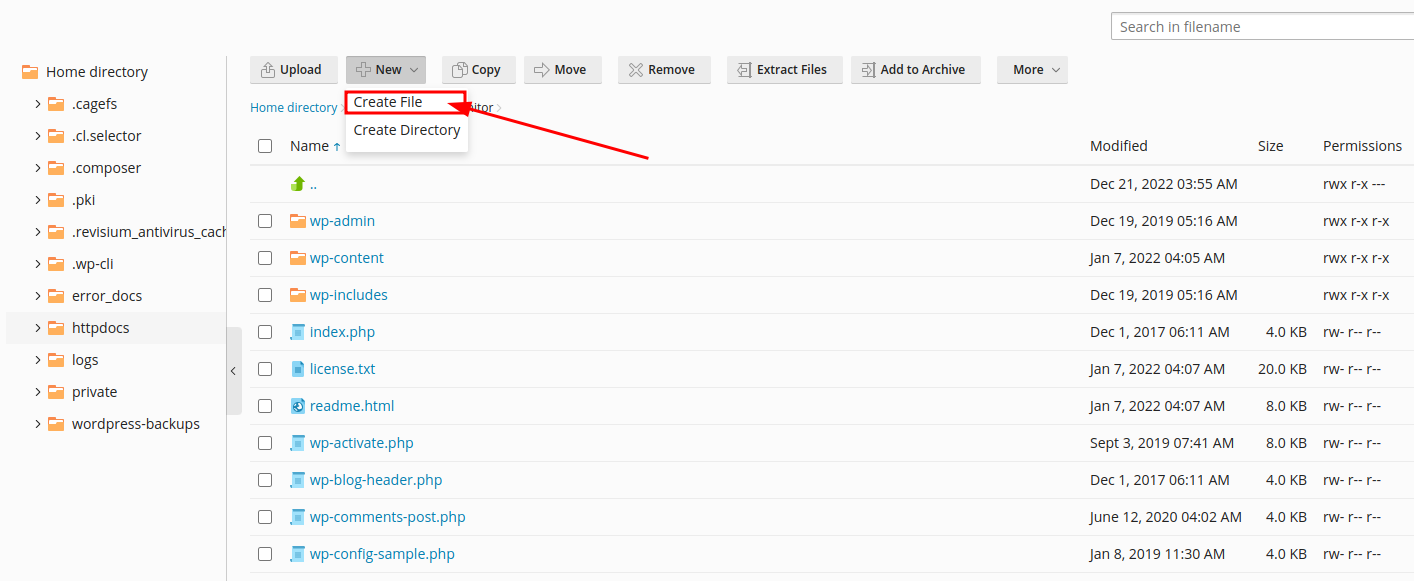Viewport: 1414px width, 581px height.
Task: Expand the httpdocs tree node
Action: [37, 328]
